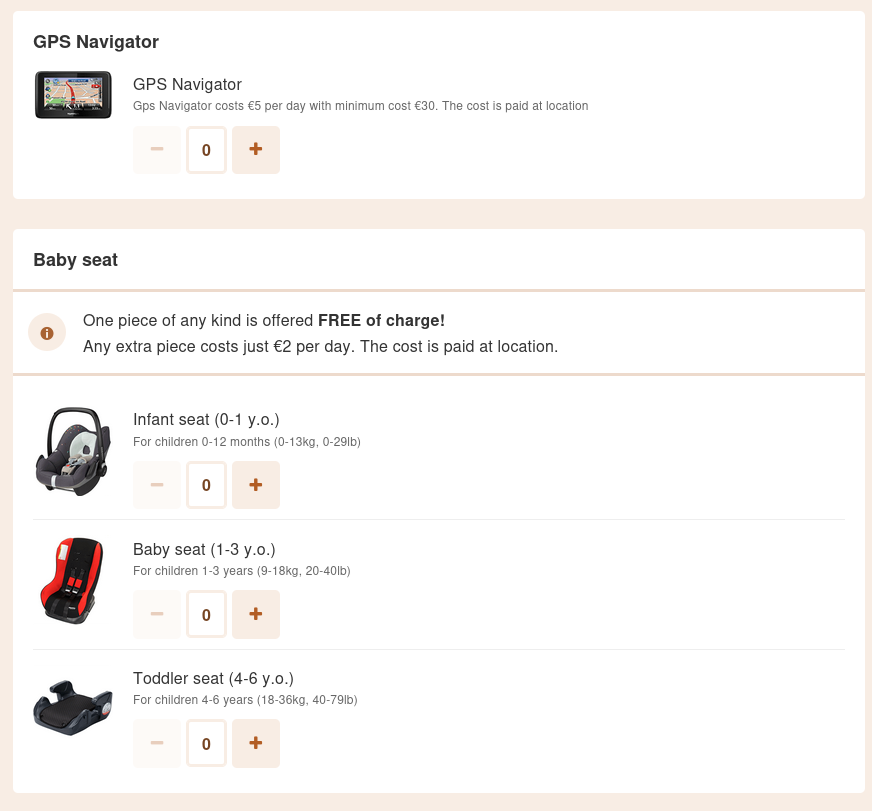872x811 pixels.
Task: Click the GPS Navigator quantity field
Action: click(206, 150)
